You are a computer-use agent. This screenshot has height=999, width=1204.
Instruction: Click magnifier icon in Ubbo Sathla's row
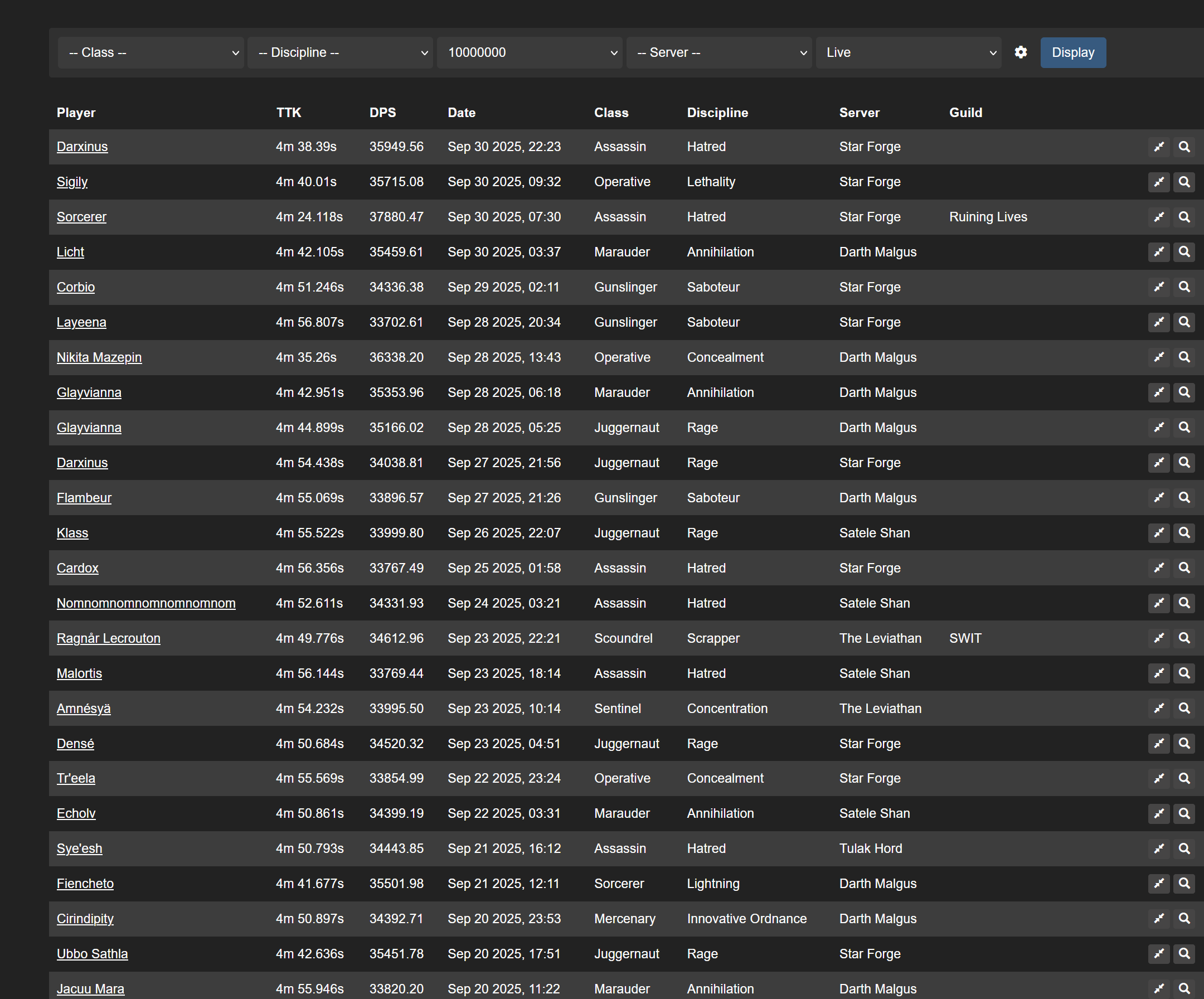click(1184, 953)
